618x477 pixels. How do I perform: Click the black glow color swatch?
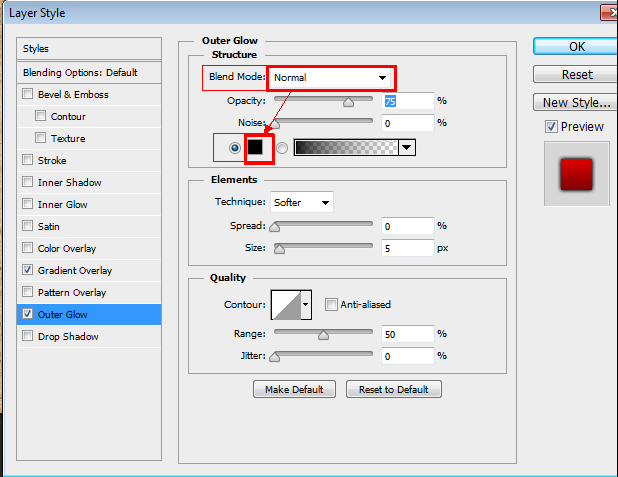tap(255, 147)
